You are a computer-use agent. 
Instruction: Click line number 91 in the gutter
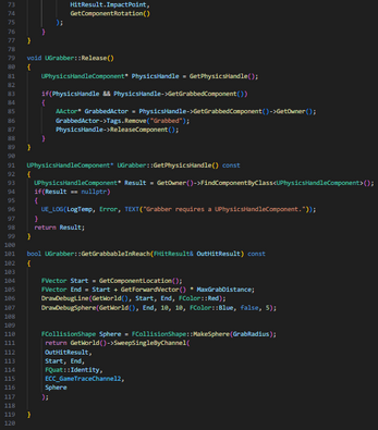click(x=11, y=165)
